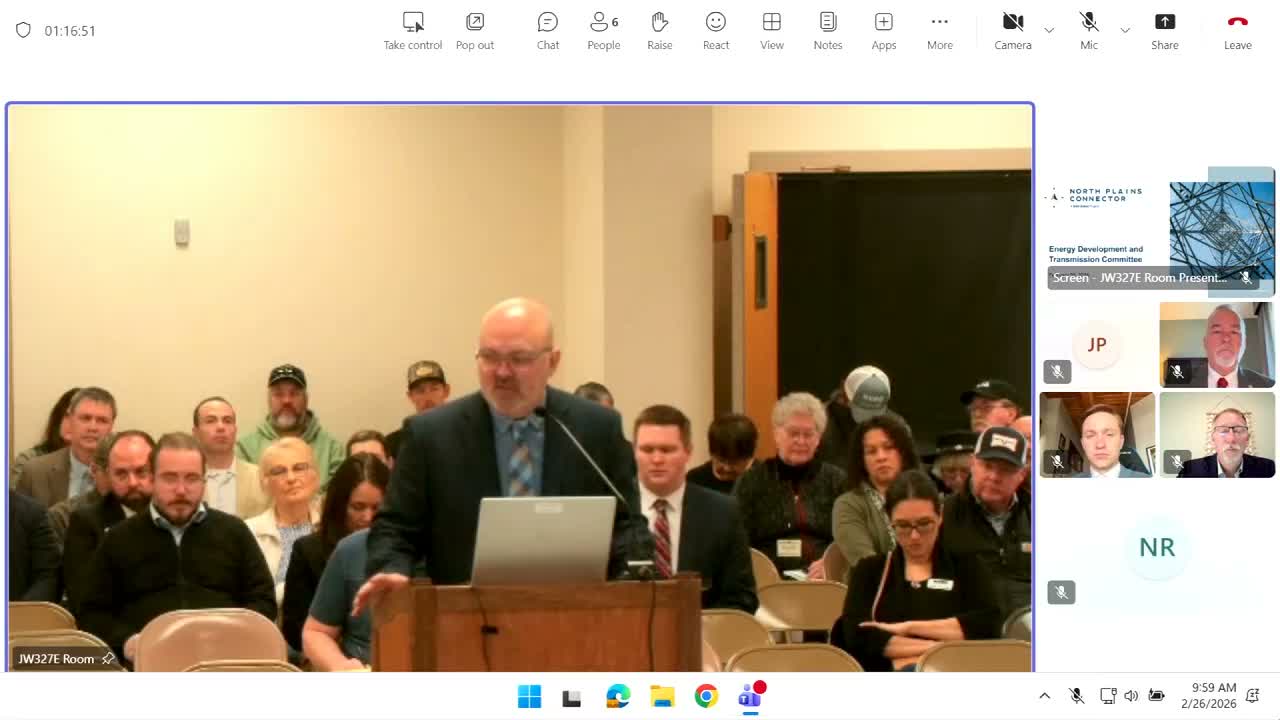Image resolution: width=1280 pixels, height=720 pixels.
Task: Click muted mic icon on screen share tile
Action: click(x=1246, y=278)
